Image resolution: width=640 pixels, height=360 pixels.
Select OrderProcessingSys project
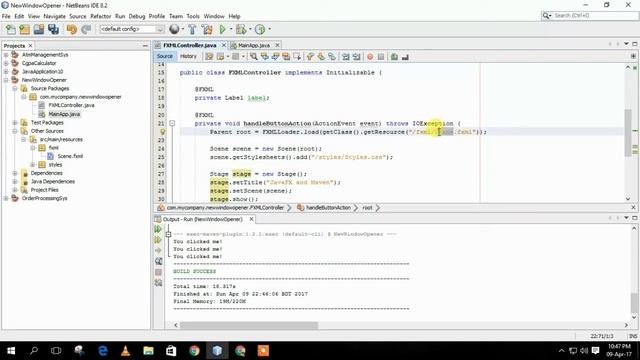pos(44,198)
